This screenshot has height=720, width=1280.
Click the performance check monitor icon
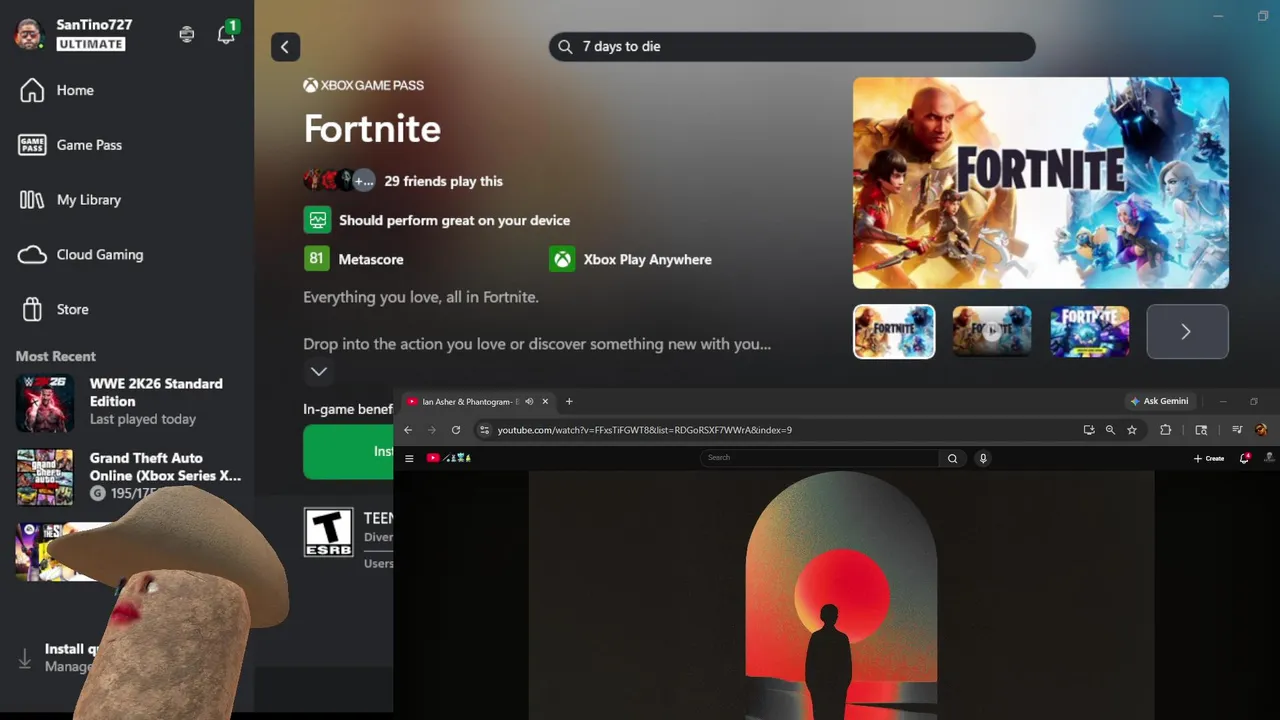316,220
